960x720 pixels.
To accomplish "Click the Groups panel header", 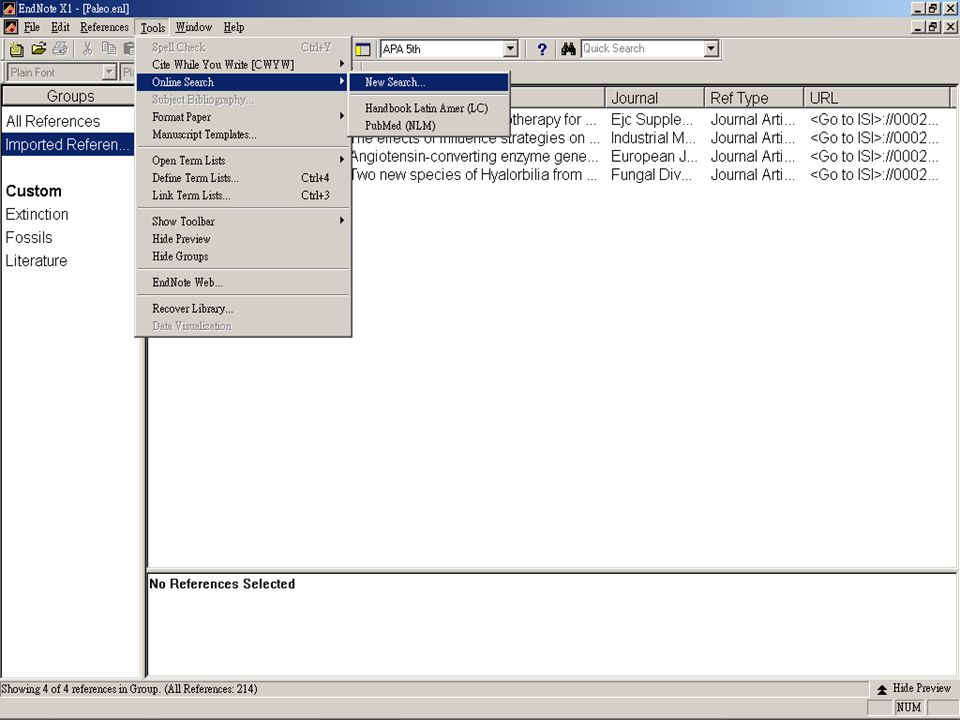I will tap(70, 96).
